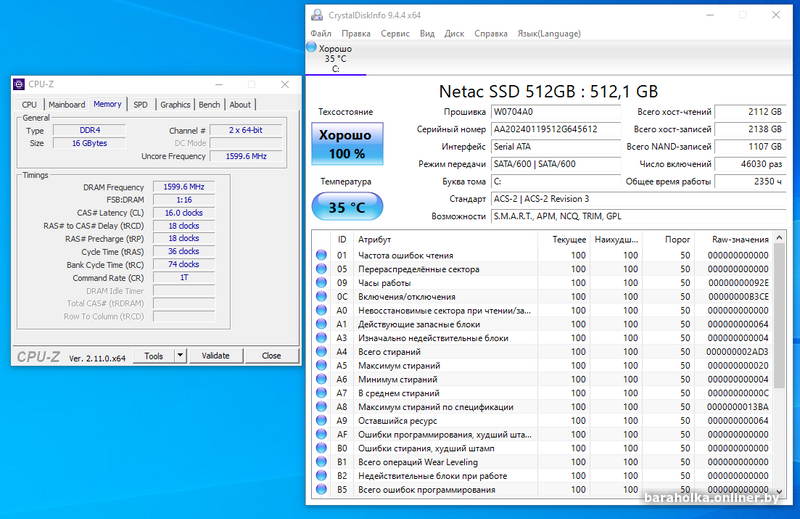The image size is (800, 519).
Task: Click status orb for A9 Оставшийся ресурс
Action: [321, 420]
